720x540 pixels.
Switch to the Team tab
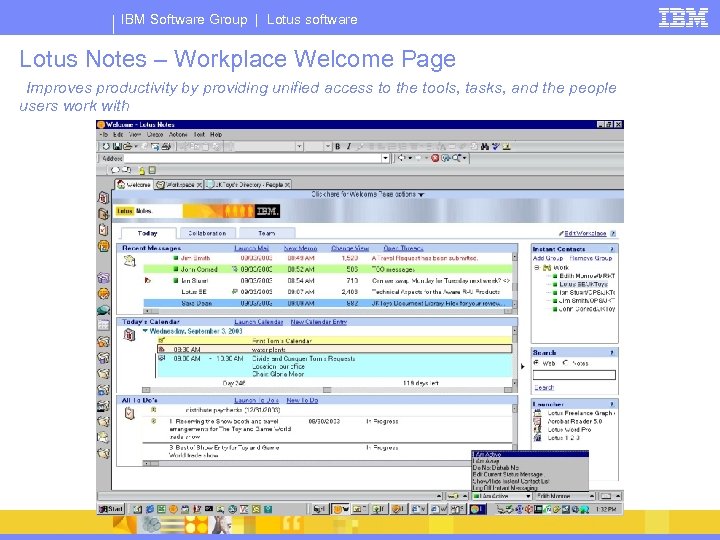point(267,233)
